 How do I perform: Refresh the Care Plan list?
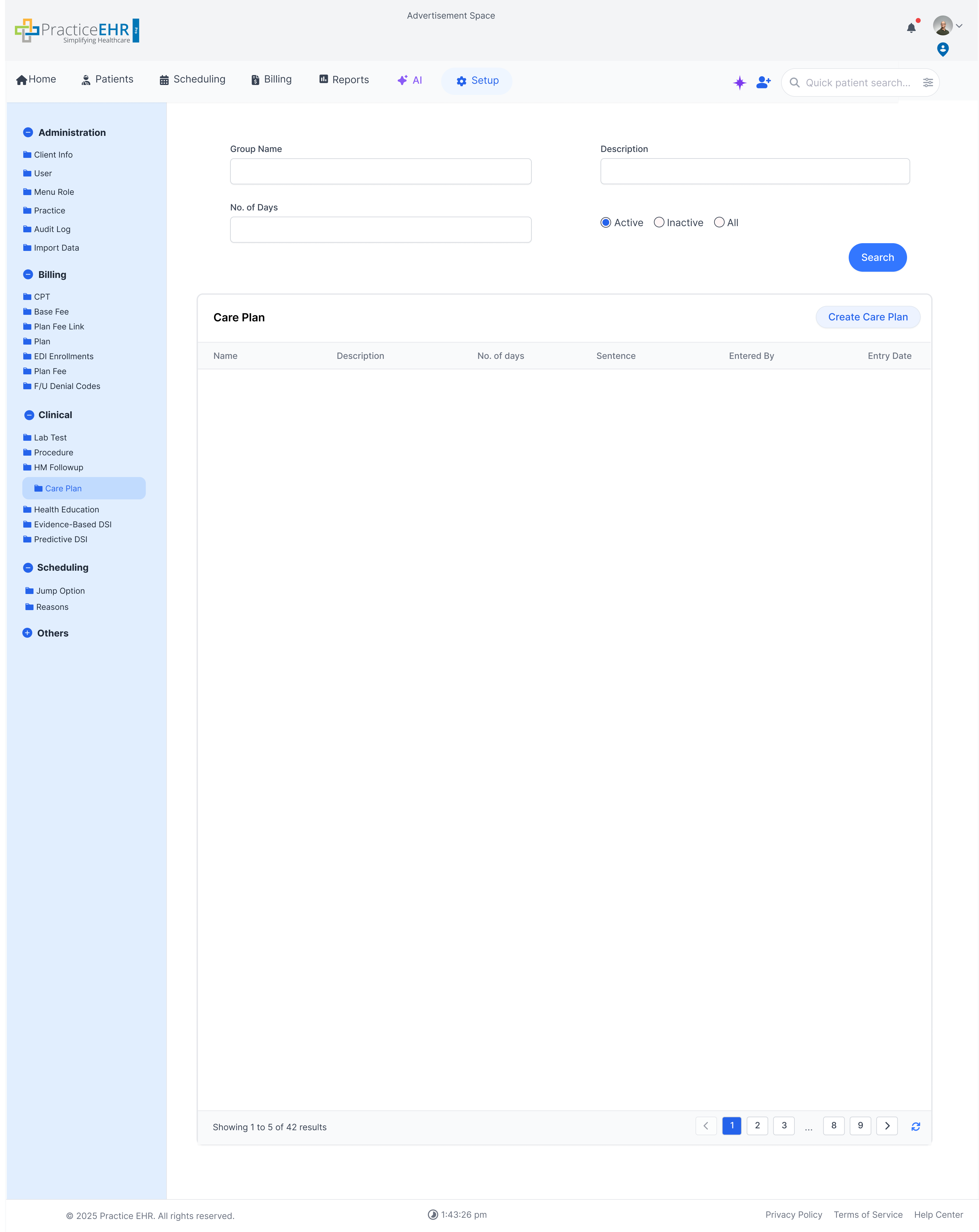coord(915,1126)
